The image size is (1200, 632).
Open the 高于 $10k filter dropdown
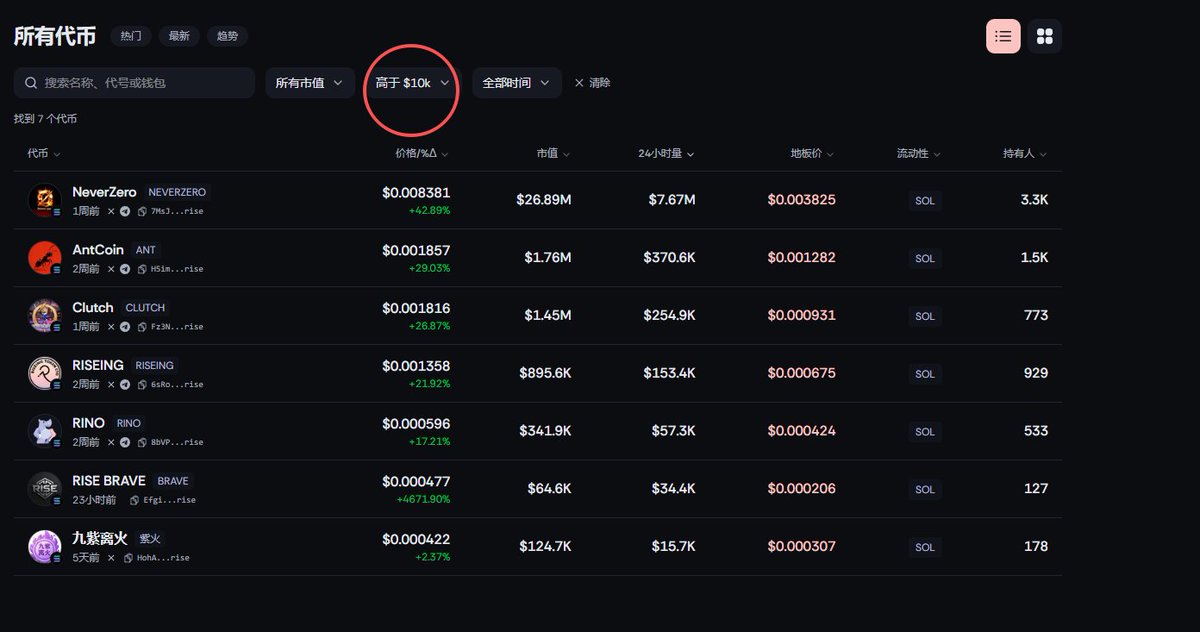(x=413, y=83)
